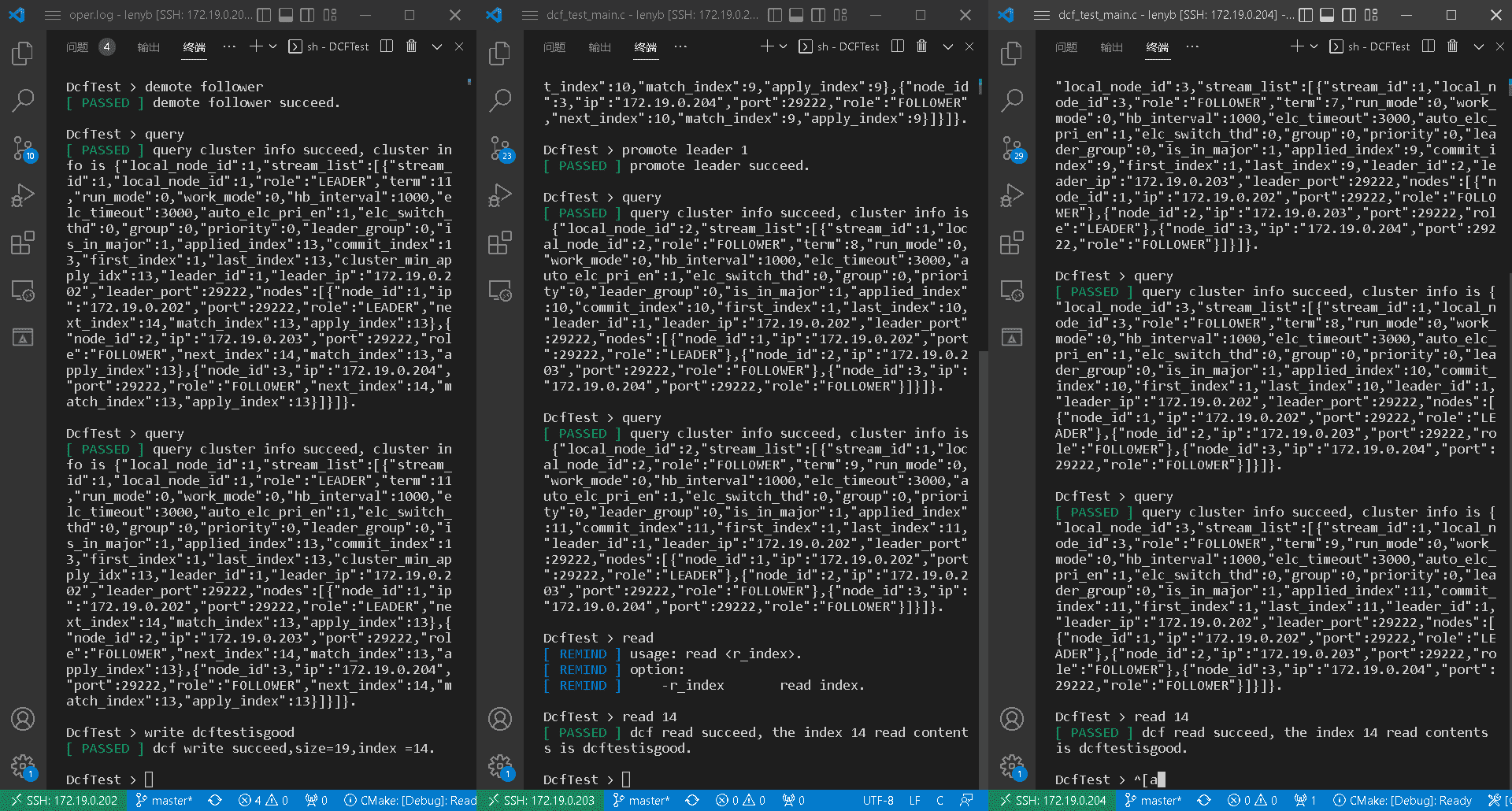Open hamburger menu in the 172.19.0.204 window
Screen dimensions: 1512x811
(x=1042, y=15)
